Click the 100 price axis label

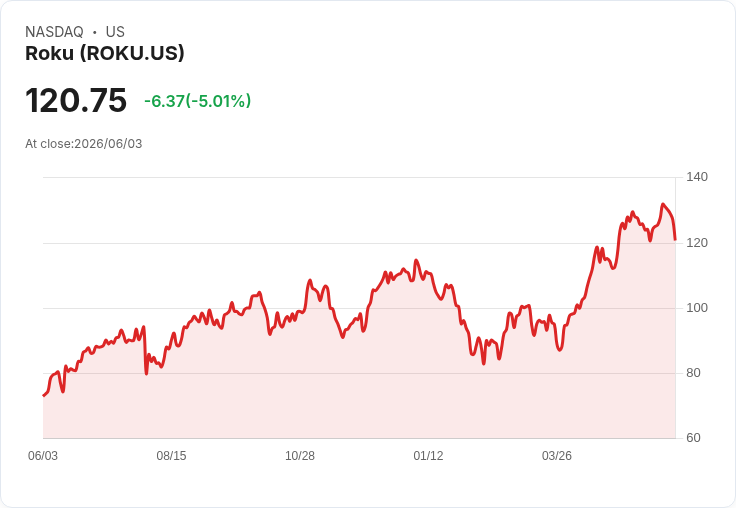pyautogui.click(x=697, y=308)
